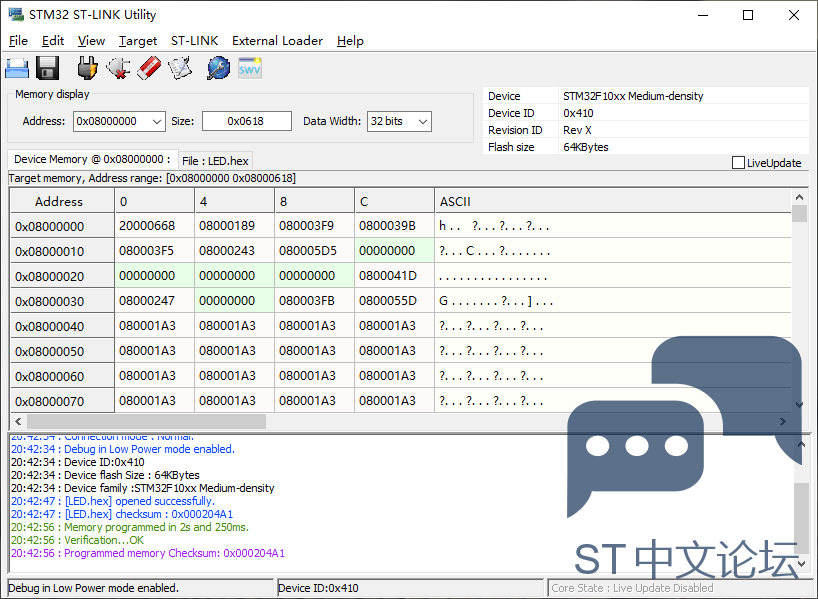Open the Edit menu
Viewport: 818px width, 599px height.
pyautogui.click(x=53, y=41)
